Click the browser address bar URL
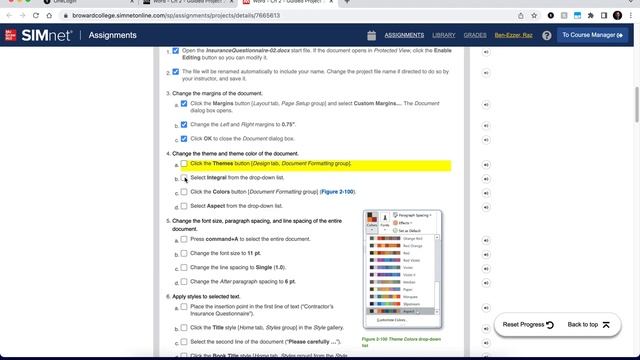Image resolution: width=640 pixels, height=360 pixels. pos(176,16)
